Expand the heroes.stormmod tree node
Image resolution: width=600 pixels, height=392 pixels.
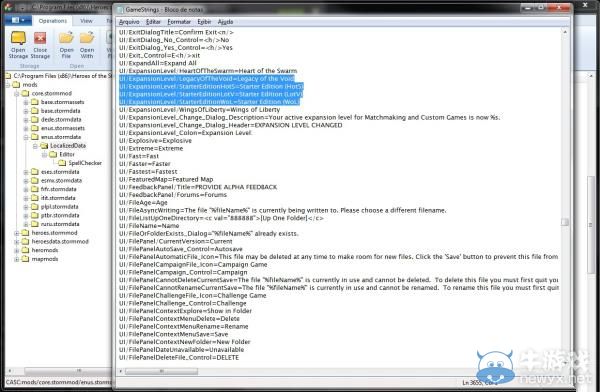17,233
